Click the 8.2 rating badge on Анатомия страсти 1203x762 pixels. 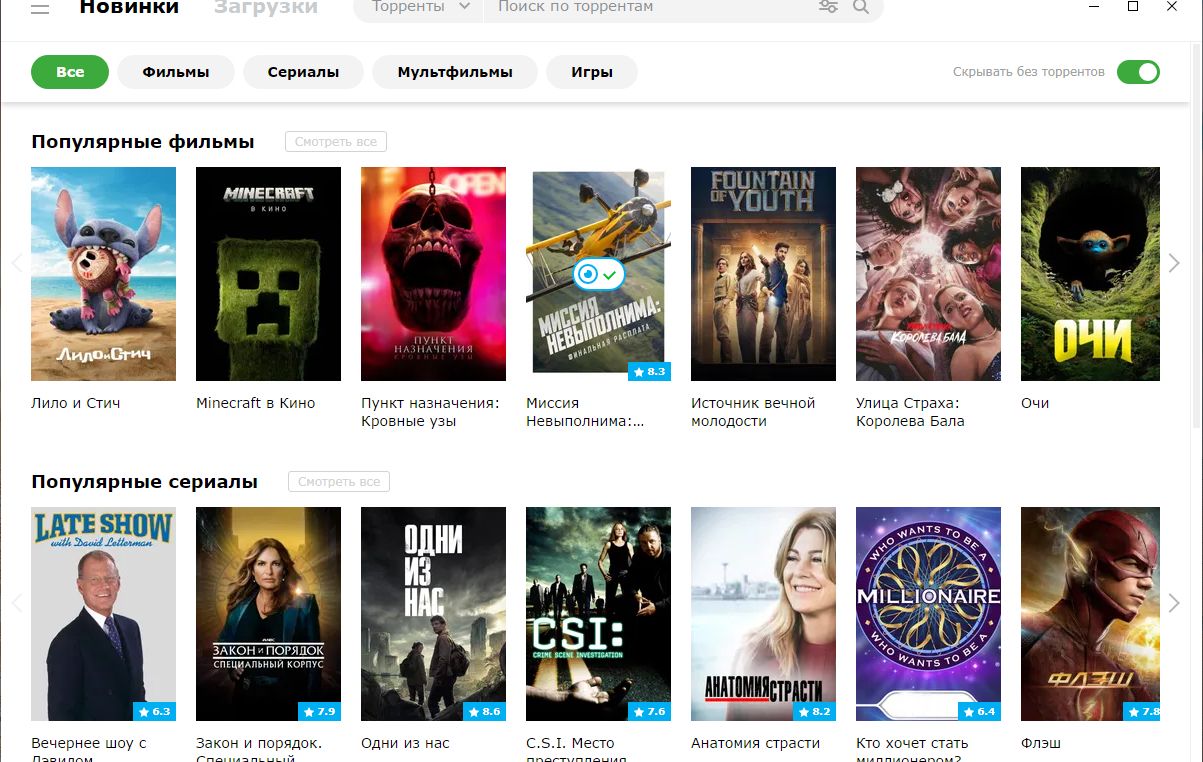[814, 712]
